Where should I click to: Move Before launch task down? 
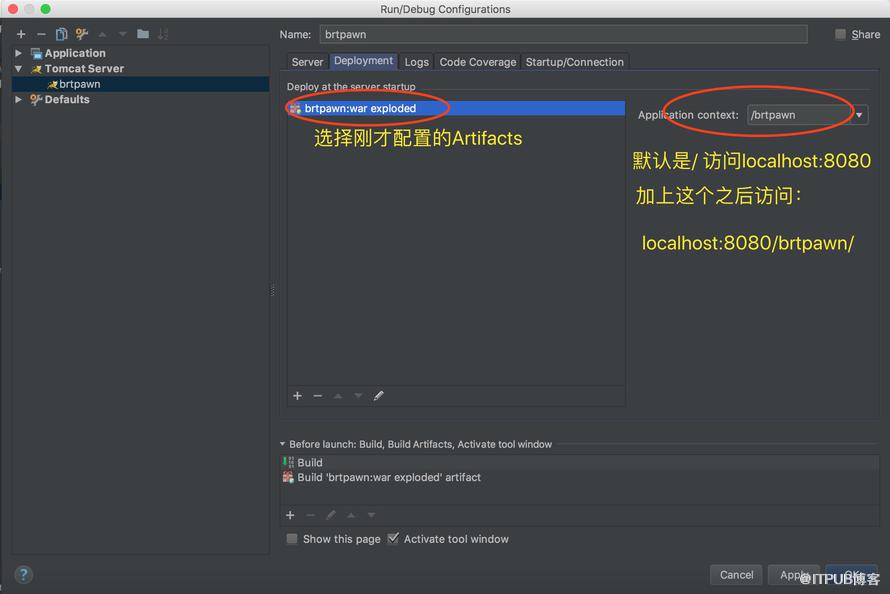[x=371, y=515]
